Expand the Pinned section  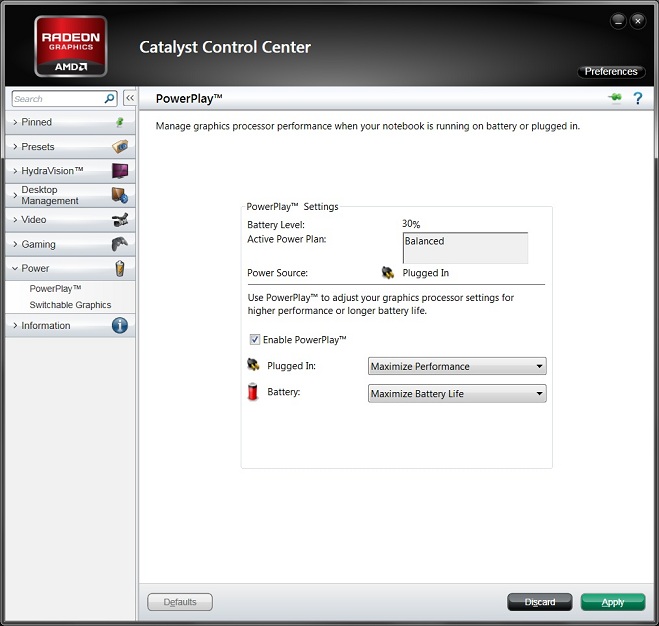coord(70,122)
